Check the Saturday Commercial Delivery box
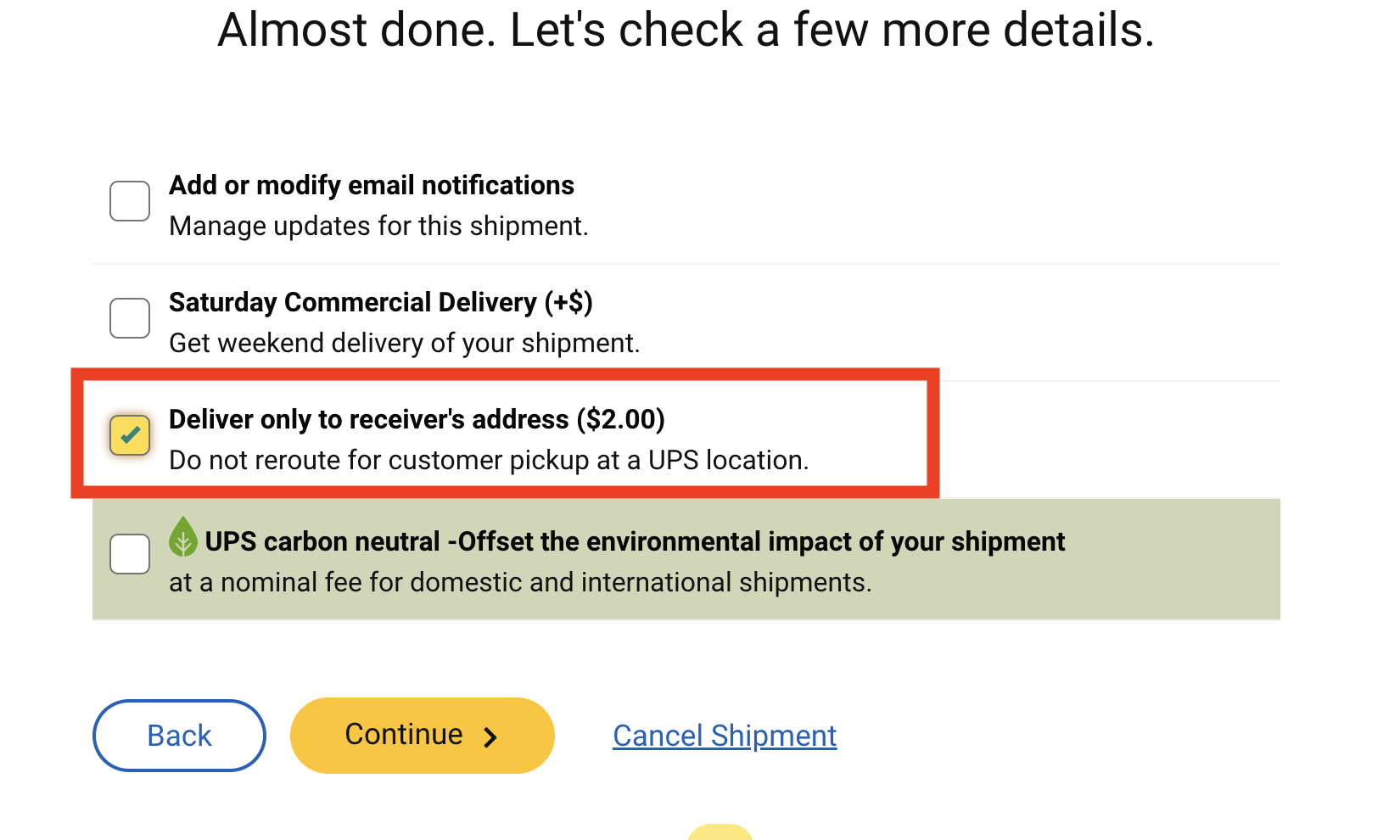 130,318
